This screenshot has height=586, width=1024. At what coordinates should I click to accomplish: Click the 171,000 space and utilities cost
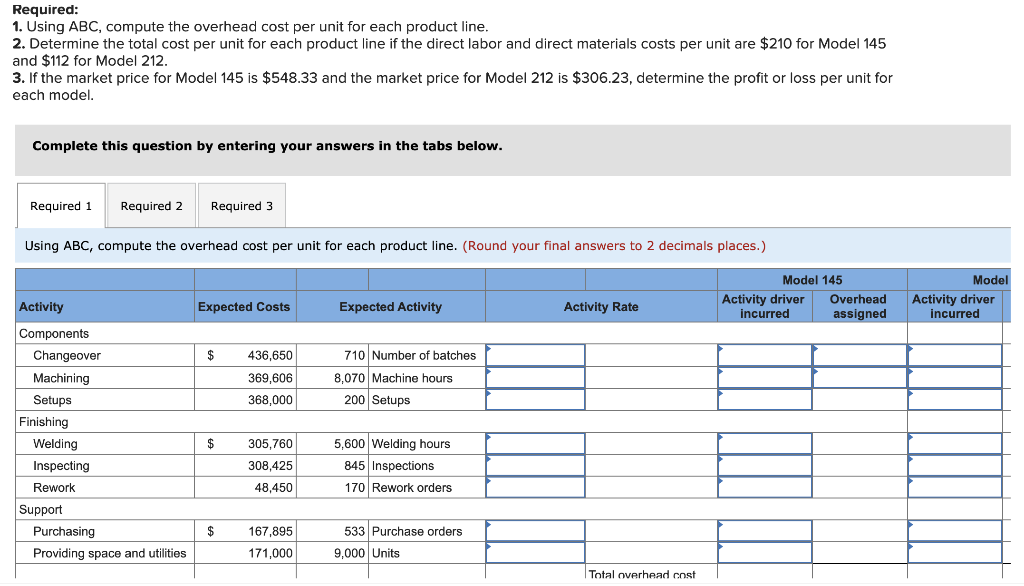[x=246, y=553]
